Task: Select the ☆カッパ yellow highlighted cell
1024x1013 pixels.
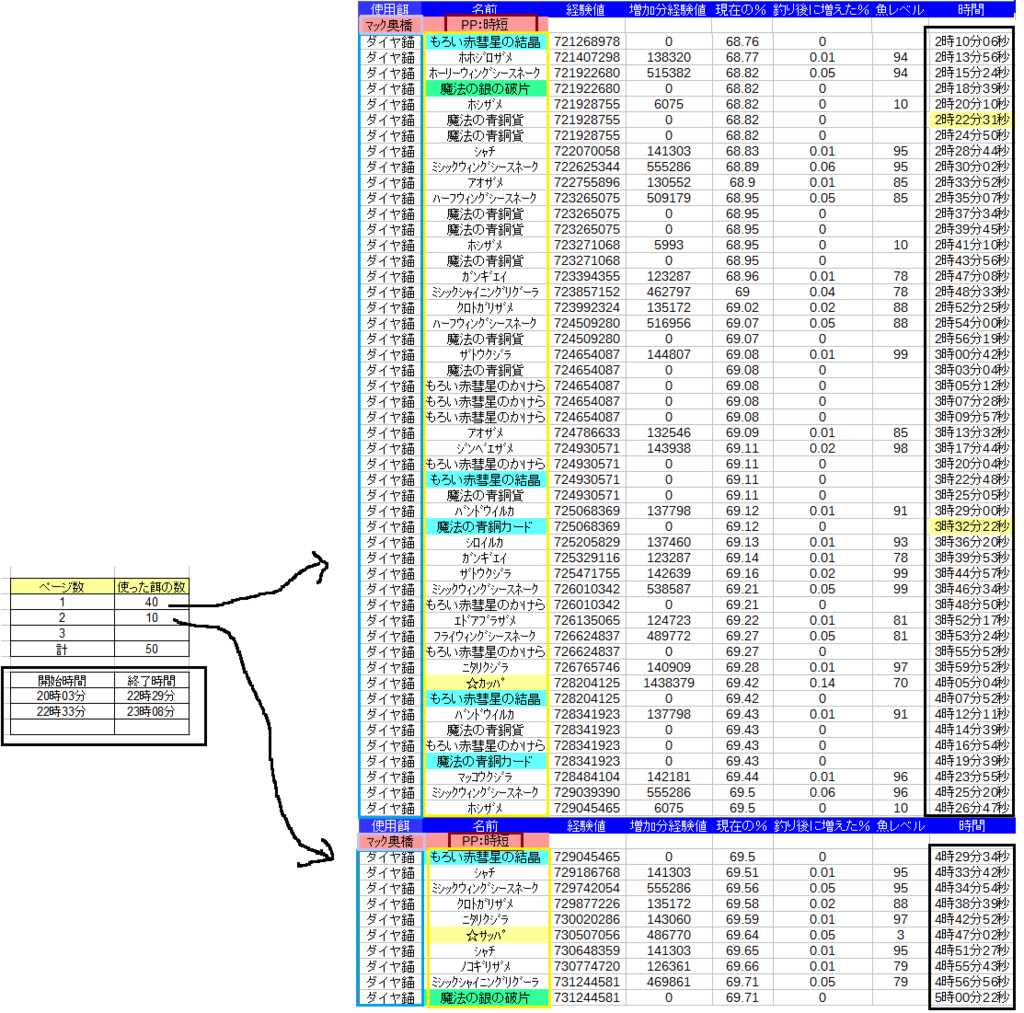Action: point(485,683)
